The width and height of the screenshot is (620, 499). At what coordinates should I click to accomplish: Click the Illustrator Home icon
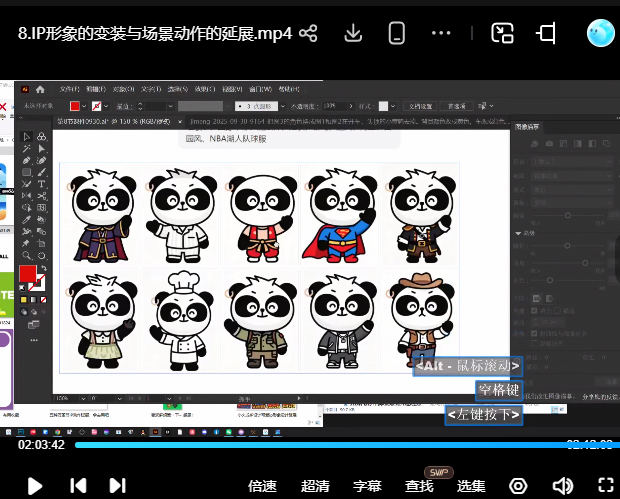coord(40,89)
